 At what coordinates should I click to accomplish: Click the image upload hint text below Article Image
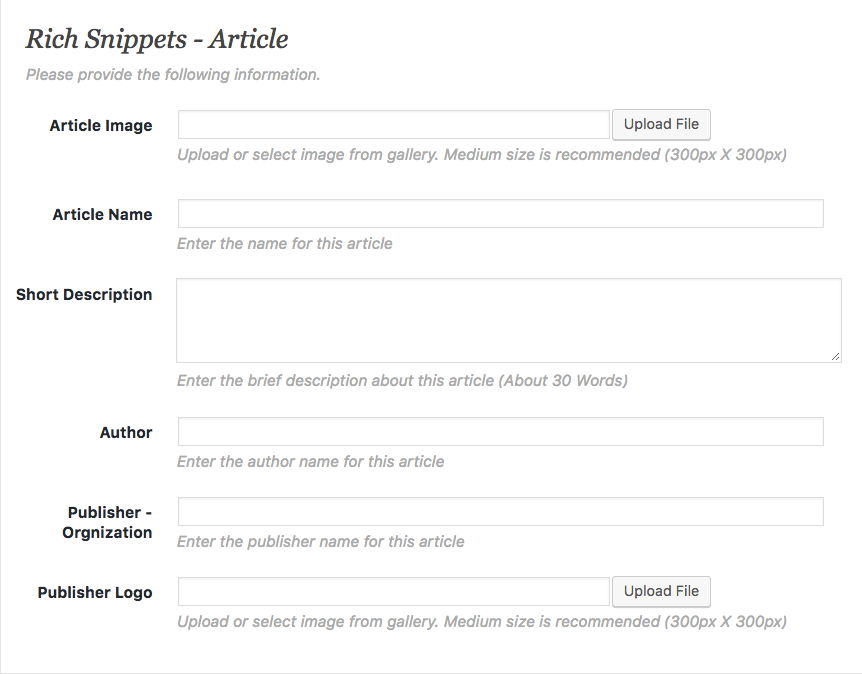click(482, 155)
